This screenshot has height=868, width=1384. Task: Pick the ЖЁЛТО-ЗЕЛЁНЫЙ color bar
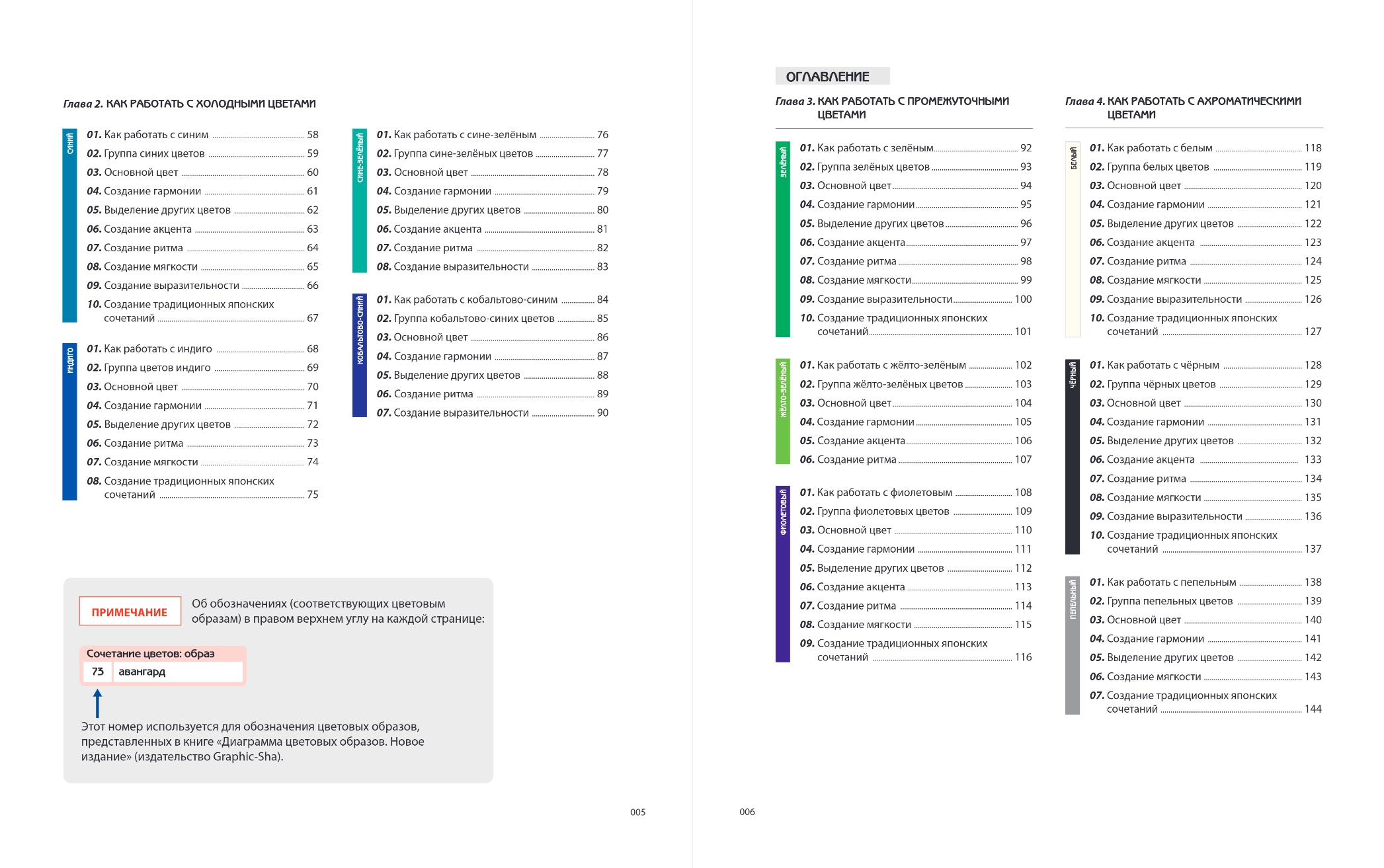[782, 411]
